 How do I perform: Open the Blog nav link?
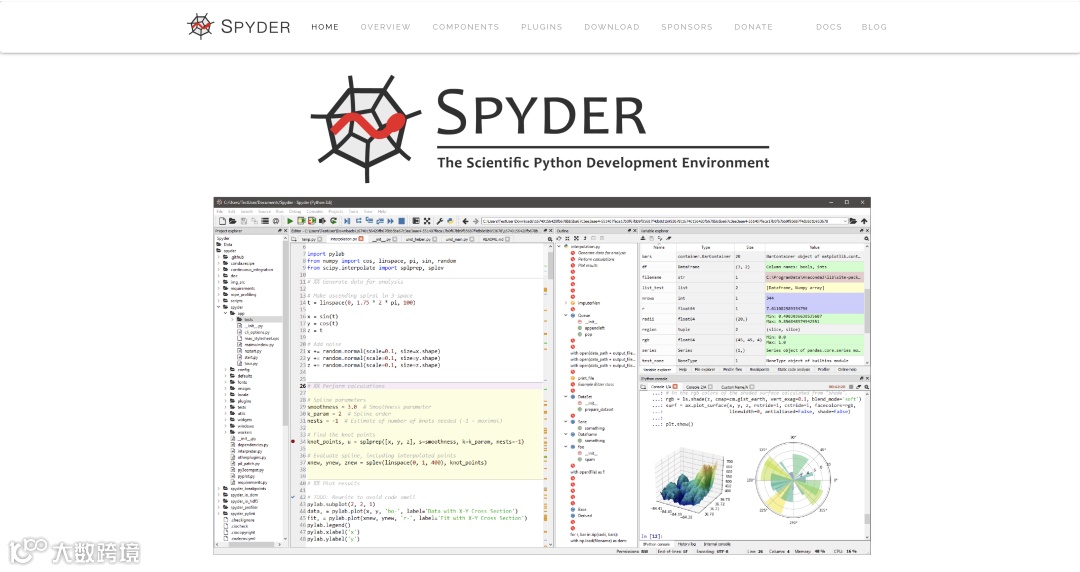(874, 27)
